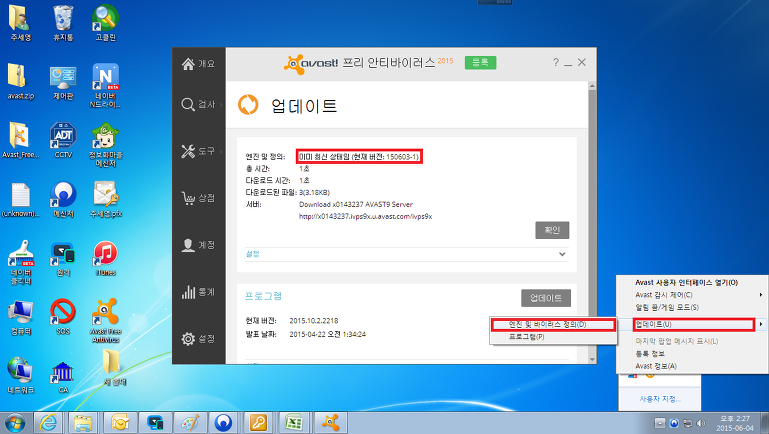Select Avast 정보(A) menu item
The image size is (769, 434).
click(x=692, y=366)
